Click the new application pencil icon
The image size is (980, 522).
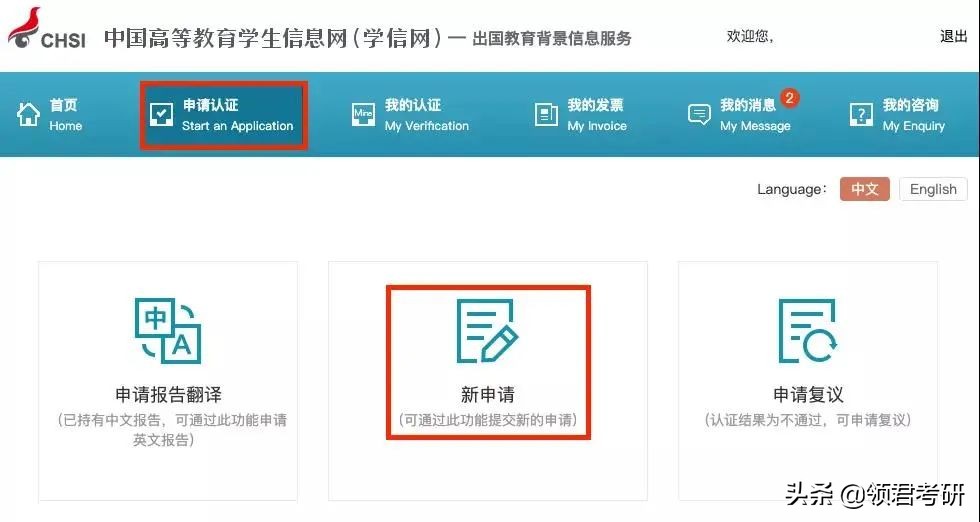click(x=488, y=331)
